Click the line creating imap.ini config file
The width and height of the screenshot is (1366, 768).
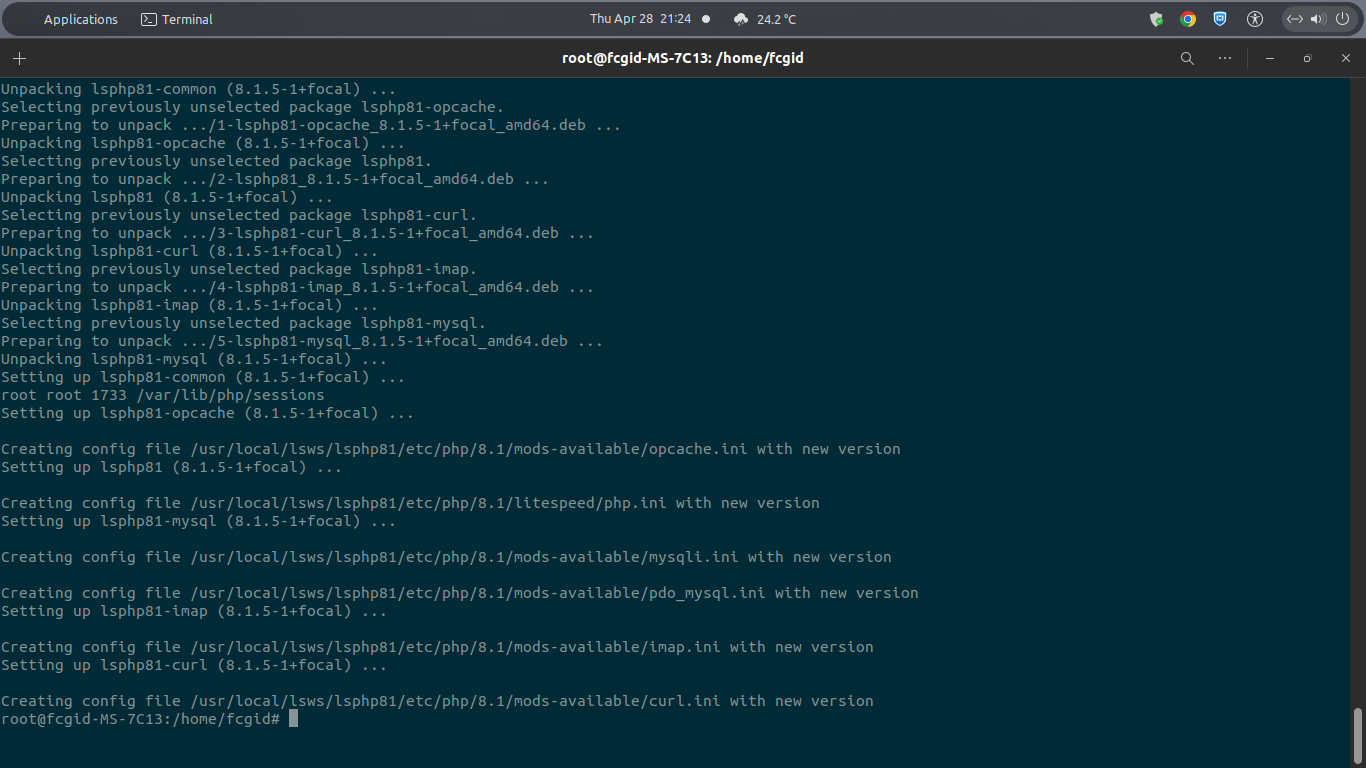437,647
